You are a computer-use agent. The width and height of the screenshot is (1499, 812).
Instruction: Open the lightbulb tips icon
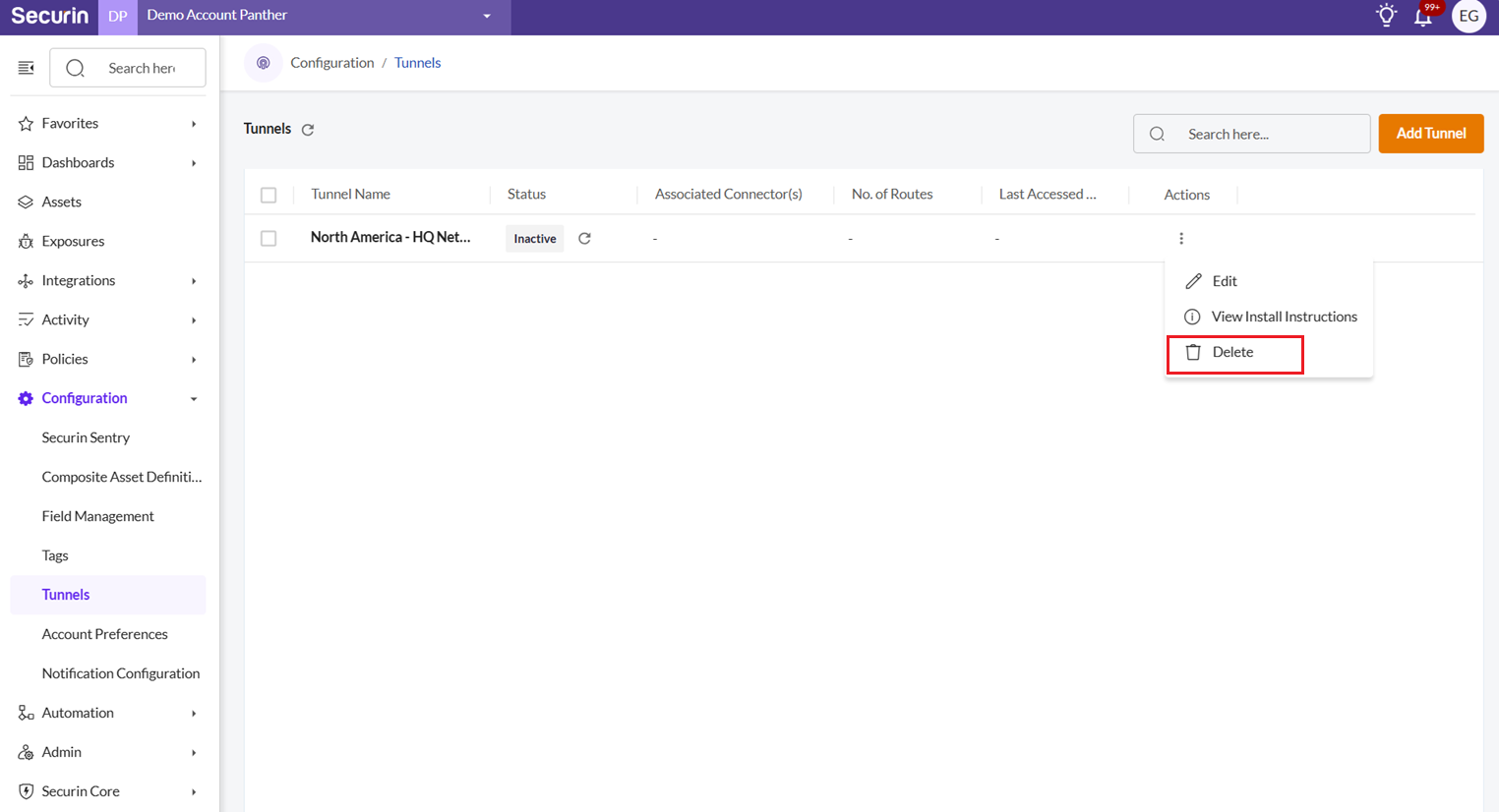pyautogui.click(x=1386, y=15)
